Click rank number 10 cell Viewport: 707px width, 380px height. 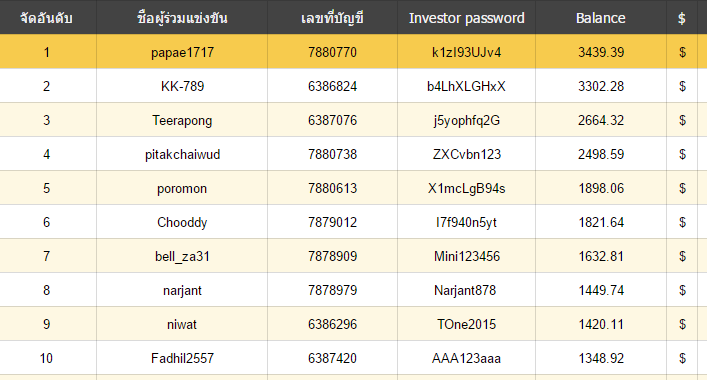(x=46, y=358)
